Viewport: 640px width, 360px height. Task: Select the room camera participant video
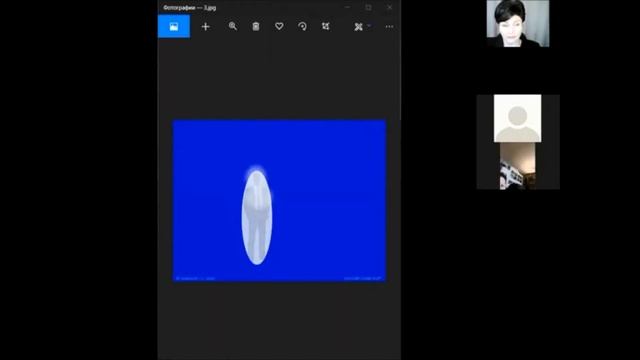(x=518, y=166)
